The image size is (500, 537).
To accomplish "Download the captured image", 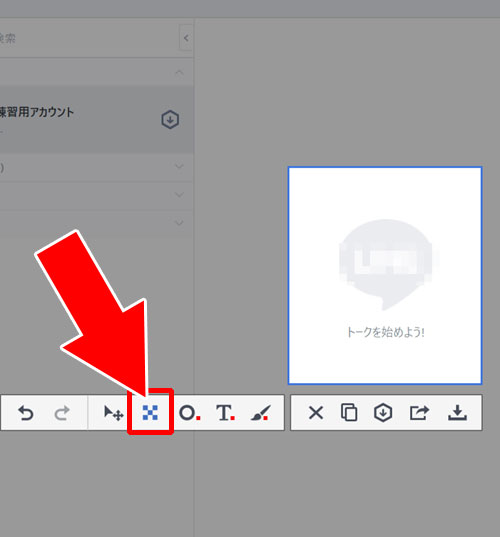I will coord(458,413).
